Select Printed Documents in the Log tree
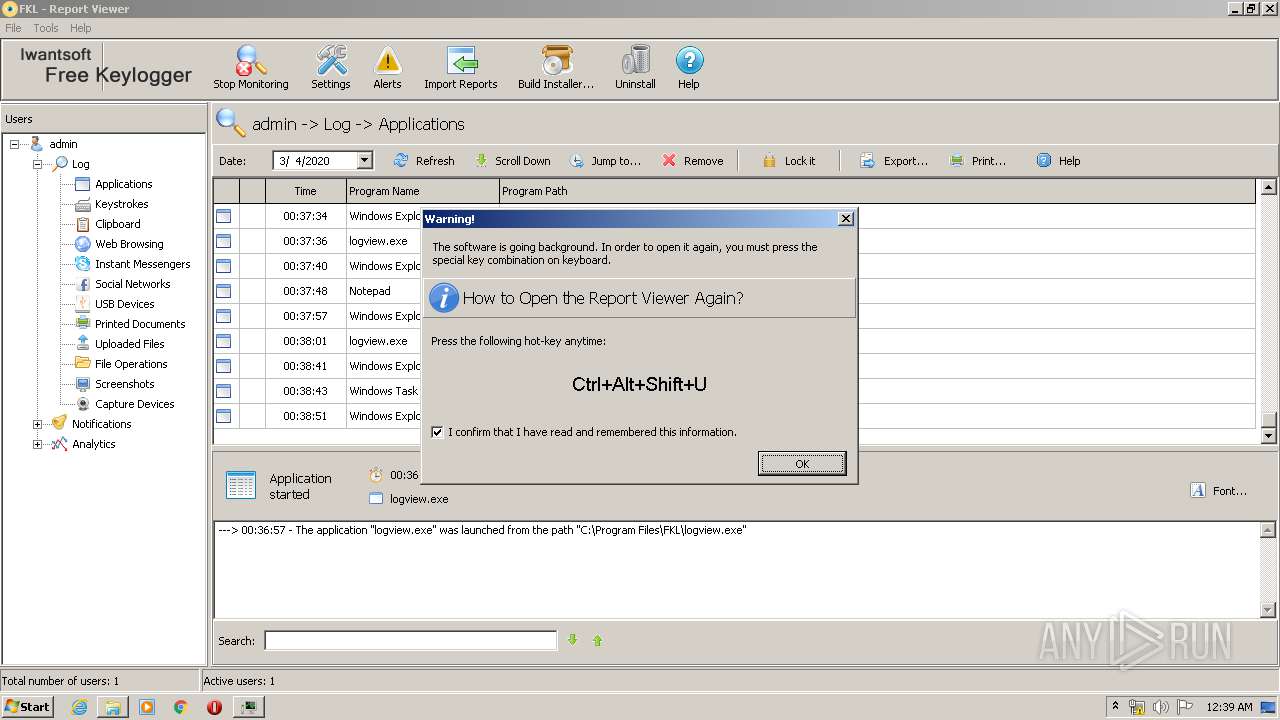 pyautogui.click(x=140, y=324)
